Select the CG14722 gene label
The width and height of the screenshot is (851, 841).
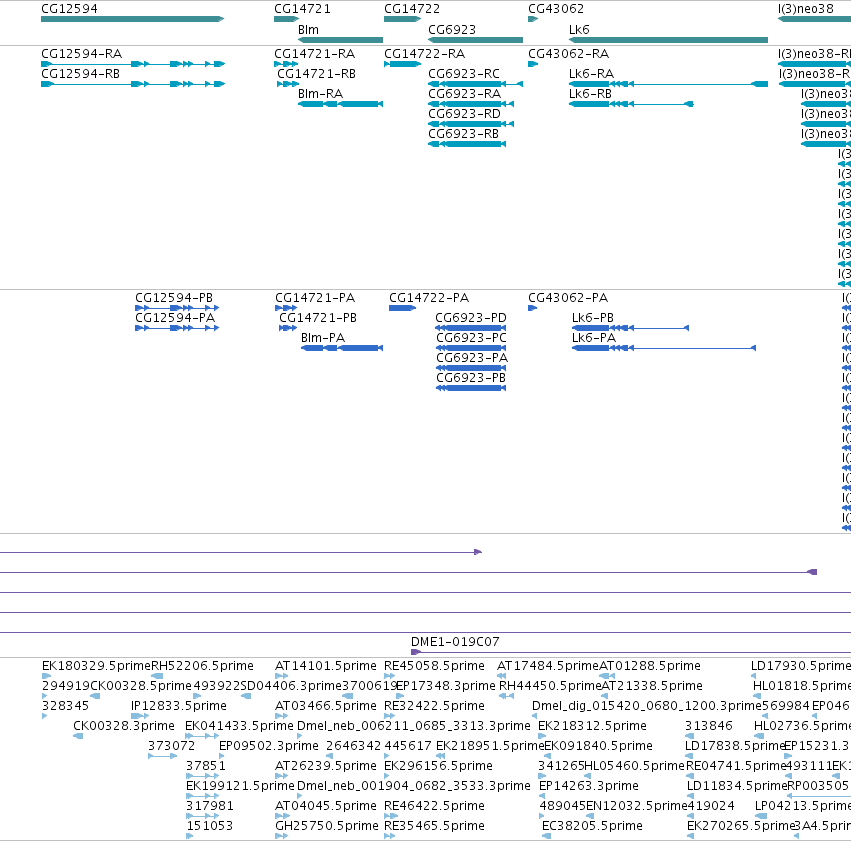point(412,9)
